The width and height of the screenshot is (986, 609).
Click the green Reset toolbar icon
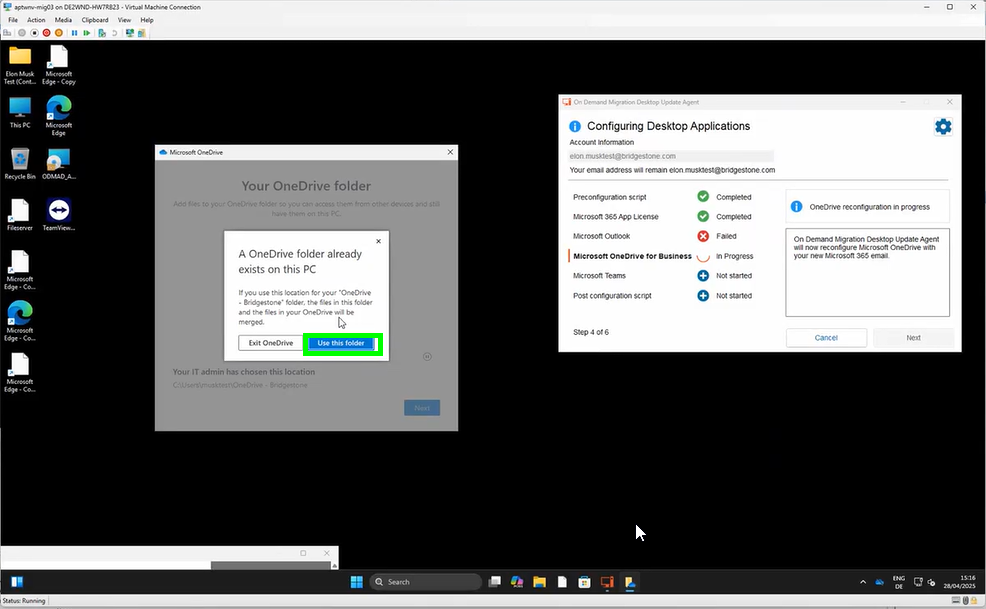point(87,33)
